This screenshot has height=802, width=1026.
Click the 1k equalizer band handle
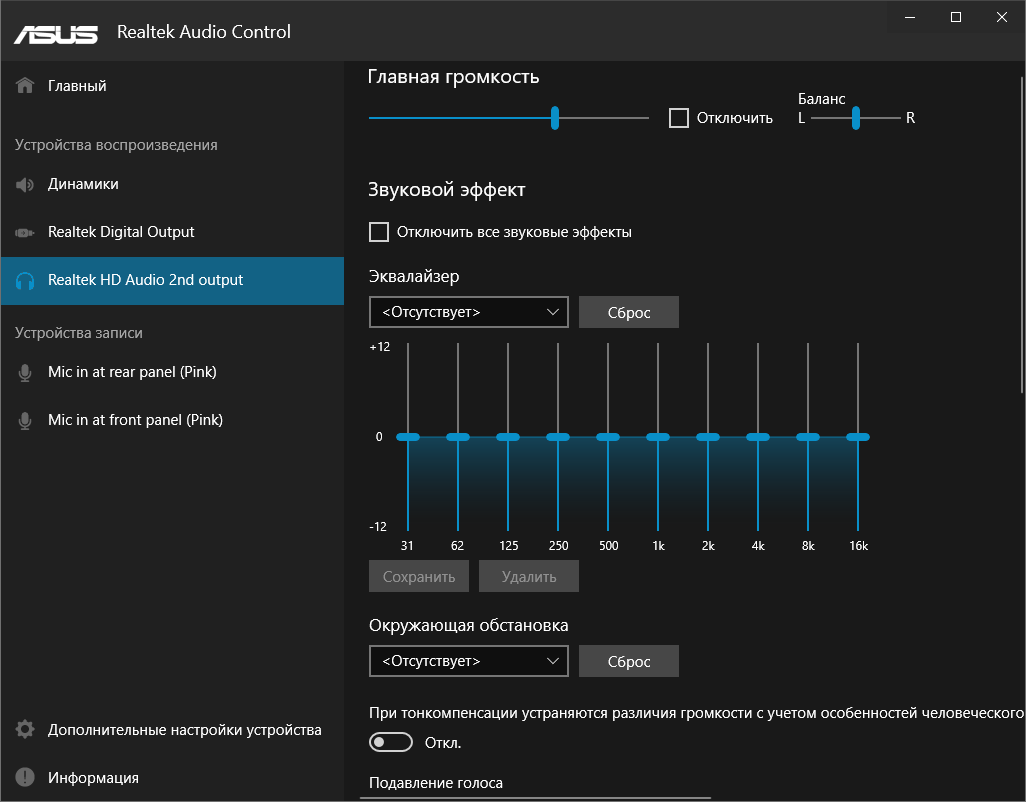[x=658, y=437]
